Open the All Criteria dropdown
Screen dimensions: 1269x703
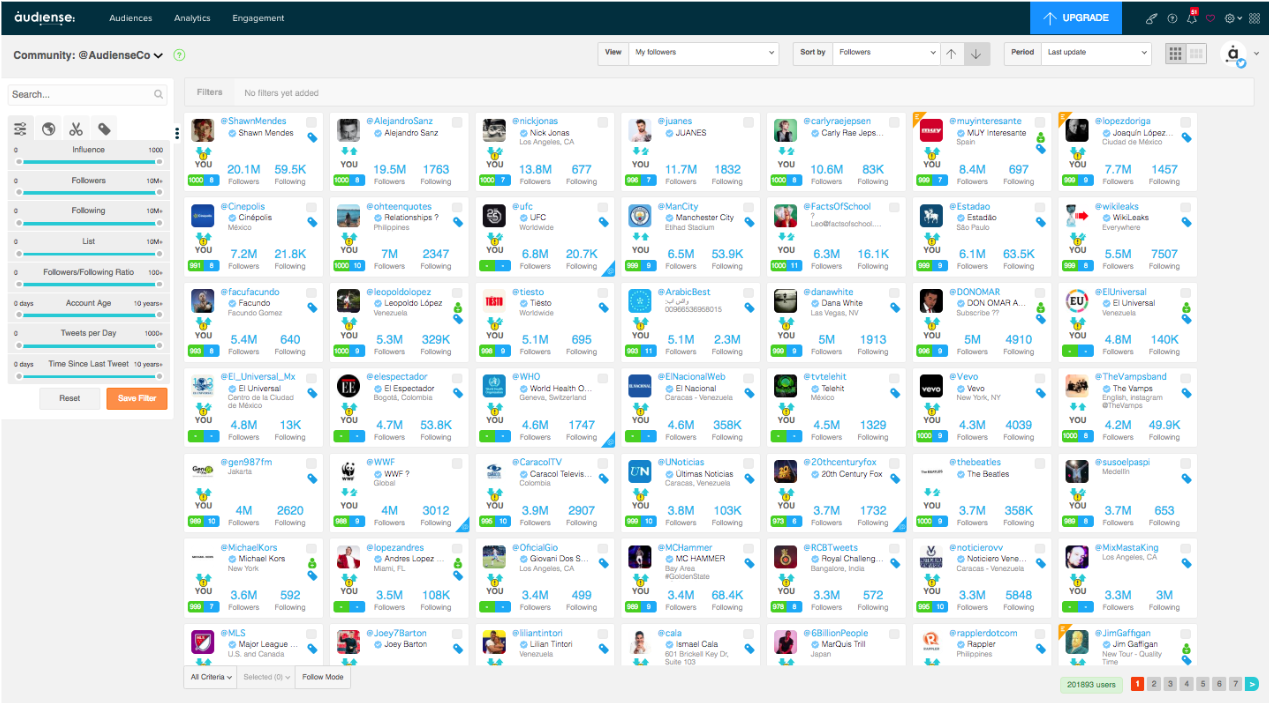[211, 677]
